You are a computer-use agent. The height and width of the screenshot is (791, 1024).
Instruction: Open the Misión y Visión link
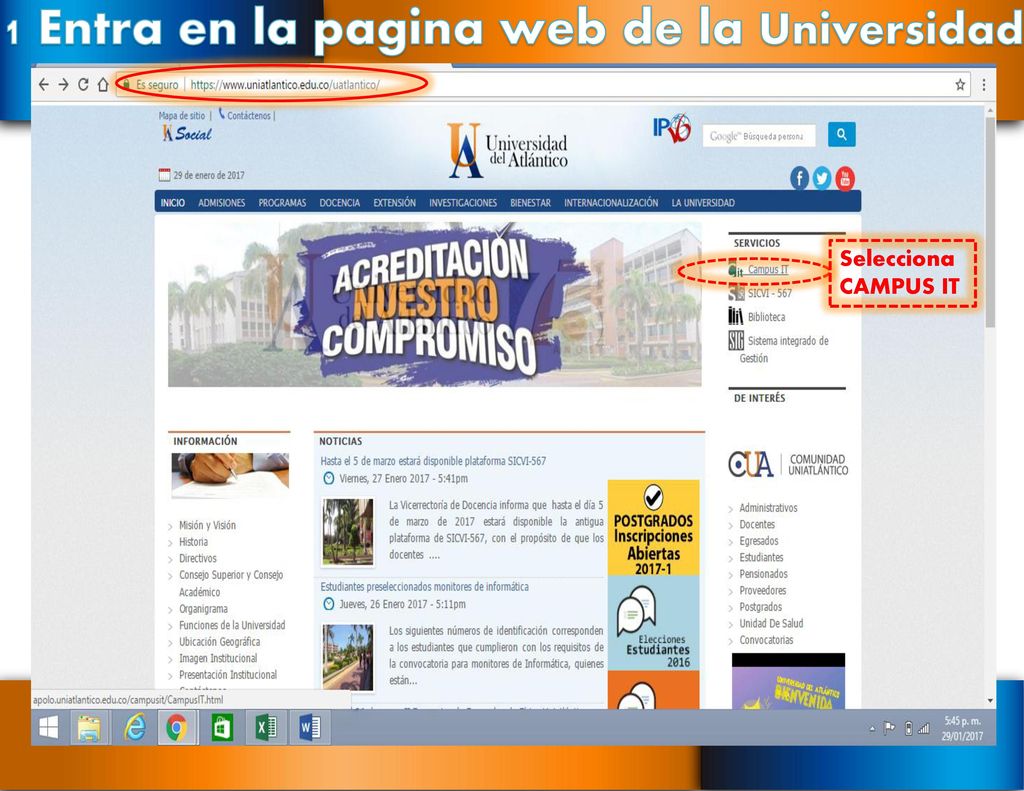(x=208, y=525)
